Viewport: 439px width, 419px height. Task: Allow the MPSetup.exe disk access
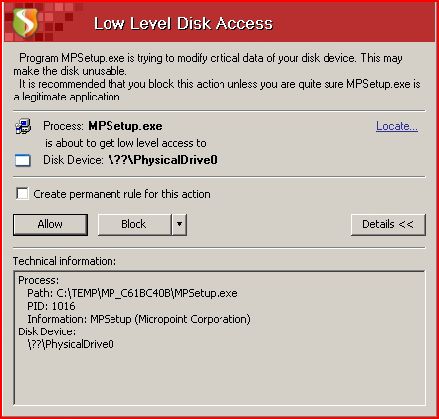click(x=50, y=224)
